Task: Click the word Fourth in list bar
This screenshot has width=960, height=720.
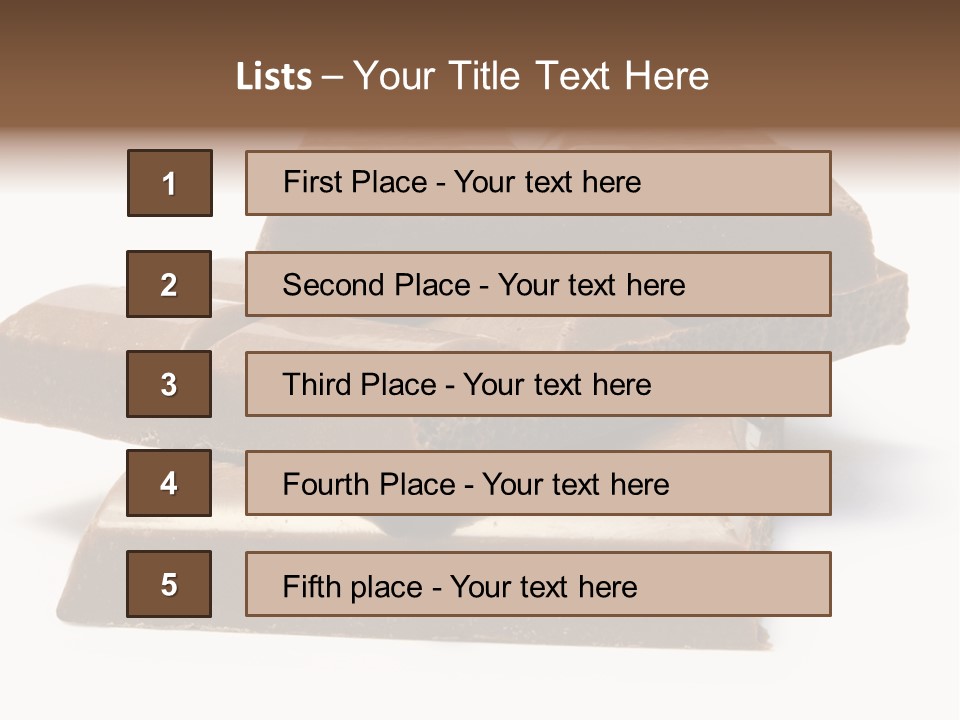Action: click(327, 485)
